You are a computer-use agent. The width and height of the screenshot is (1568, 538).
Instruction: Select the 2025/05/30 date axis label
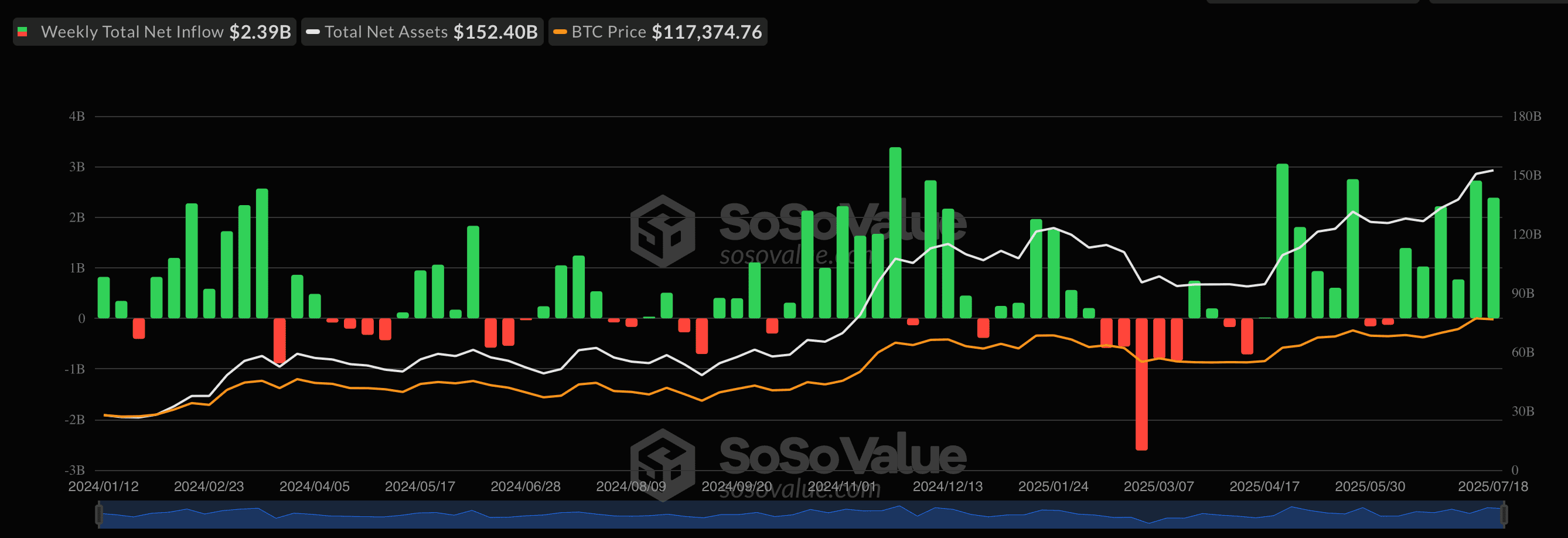pyautogui.click(x=1370, y=486)
